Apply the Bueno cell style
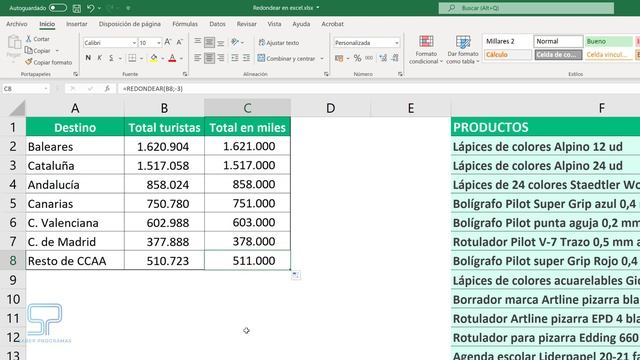 (x=609, y=41)
